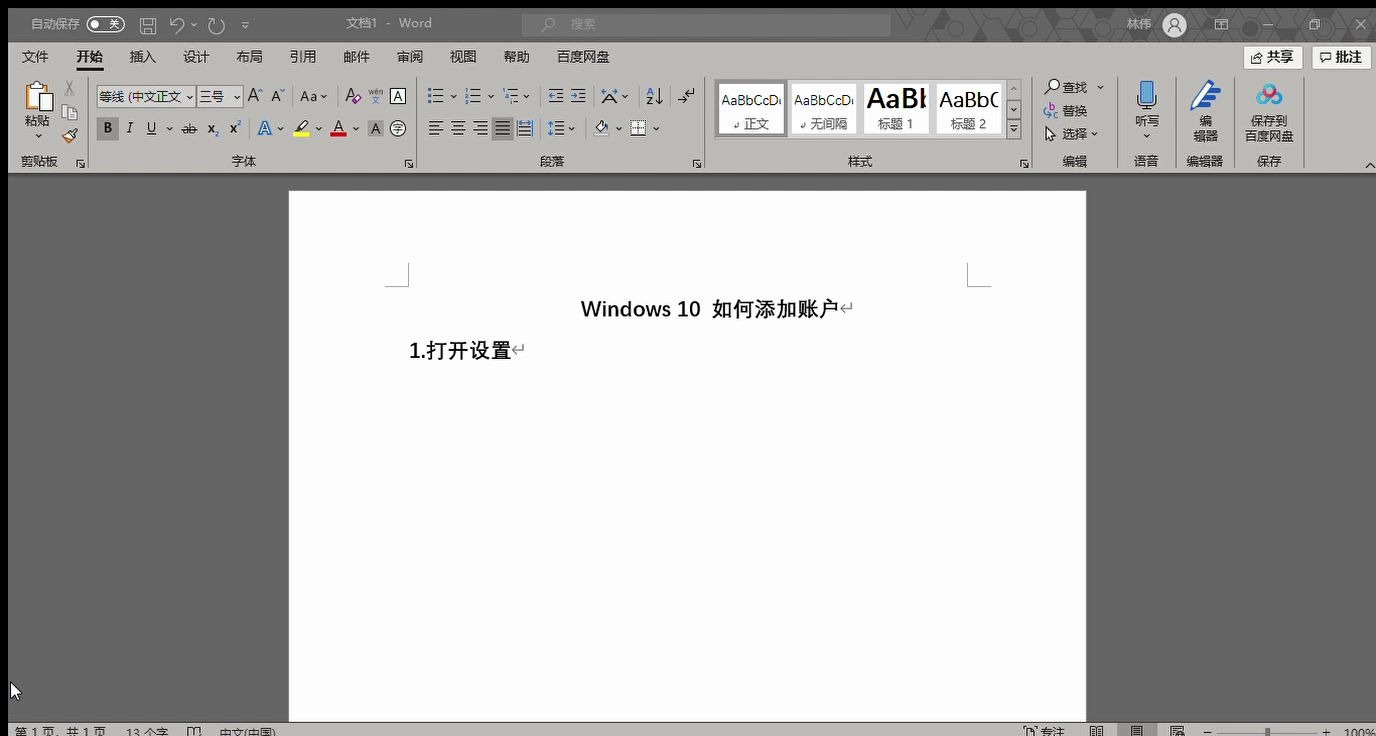This screenshot has height=736, width=1376.
Task: Open the Change Case (Aa) dropdown
Action: pyautogui.click(x=313, y=96)
